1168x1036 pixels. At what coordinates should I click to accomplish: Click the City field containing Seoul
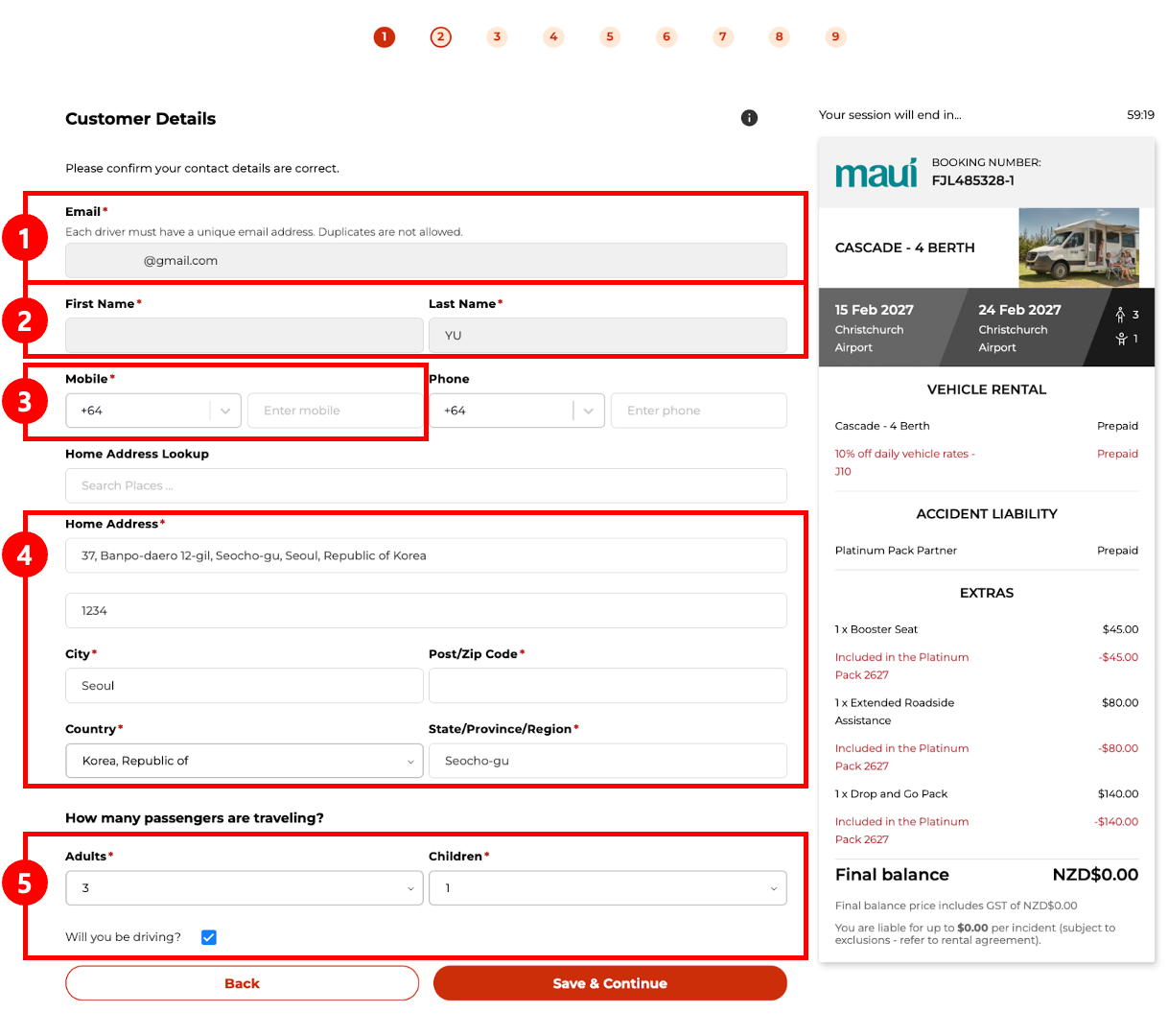245,686
